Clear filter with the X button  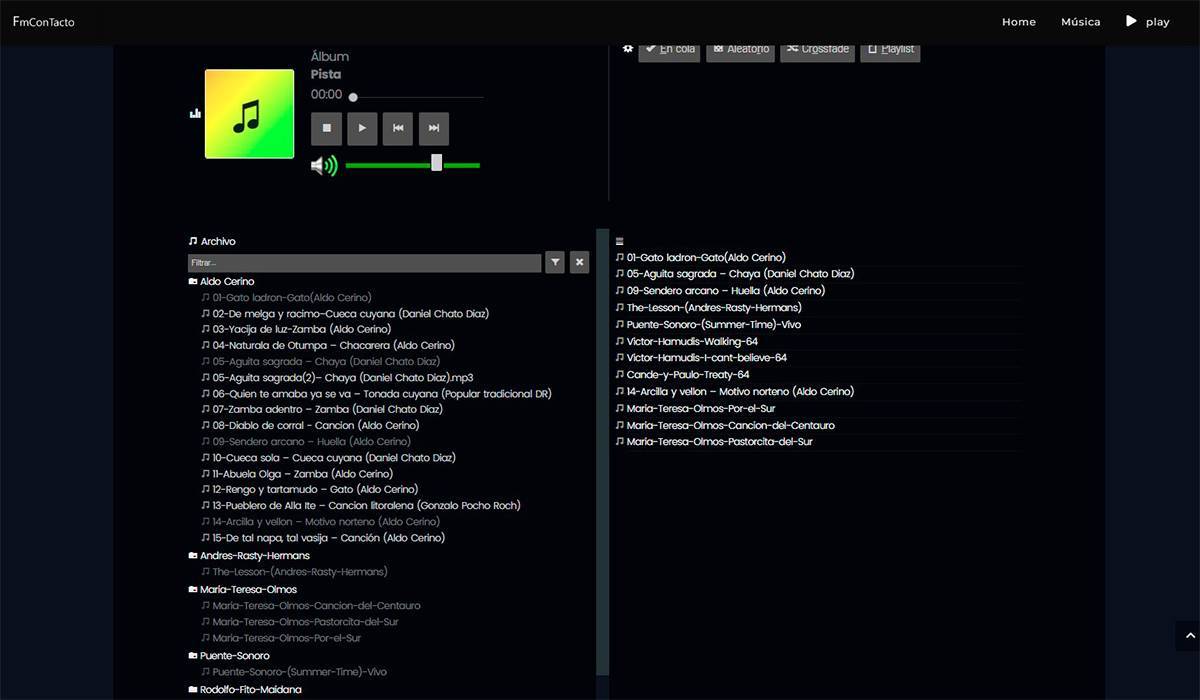pyautogui.click(x=579, y=263)
